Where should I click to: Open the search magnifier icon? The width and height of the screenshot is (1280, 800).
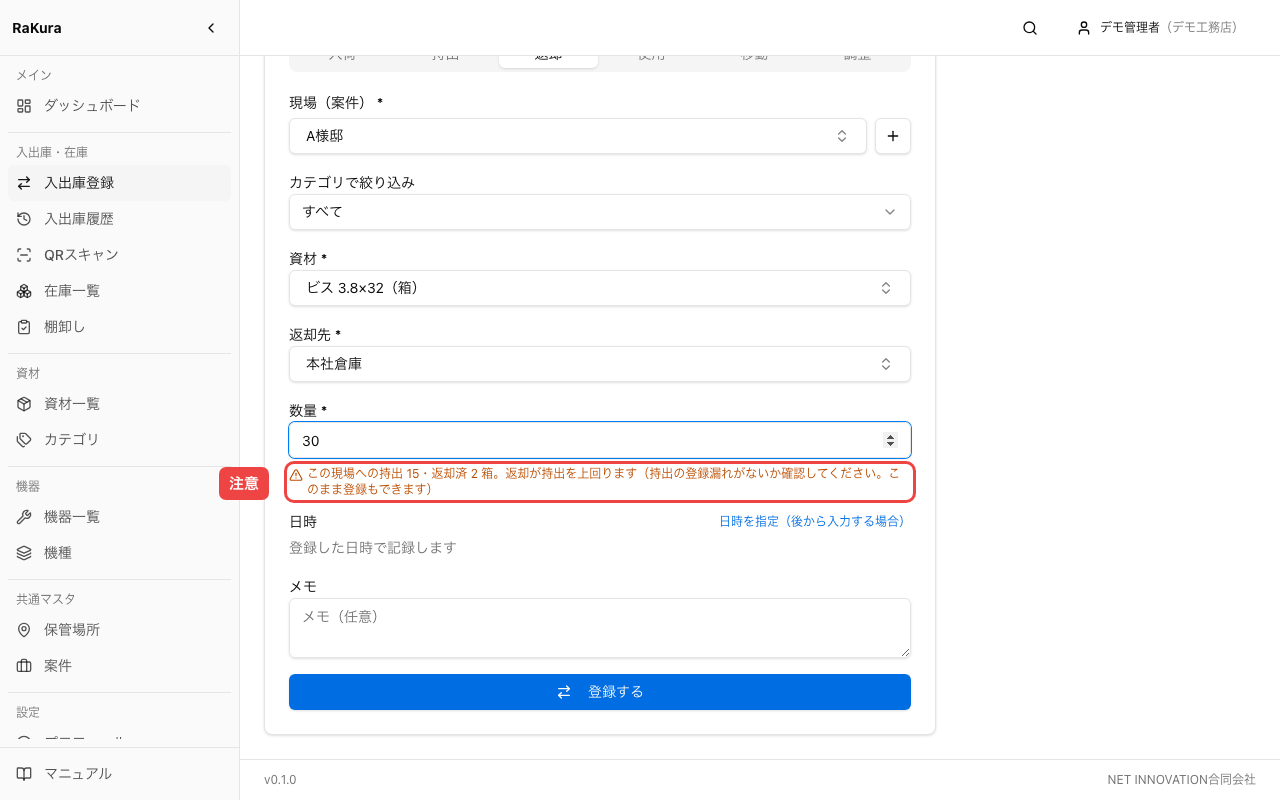coord(1030,28)
